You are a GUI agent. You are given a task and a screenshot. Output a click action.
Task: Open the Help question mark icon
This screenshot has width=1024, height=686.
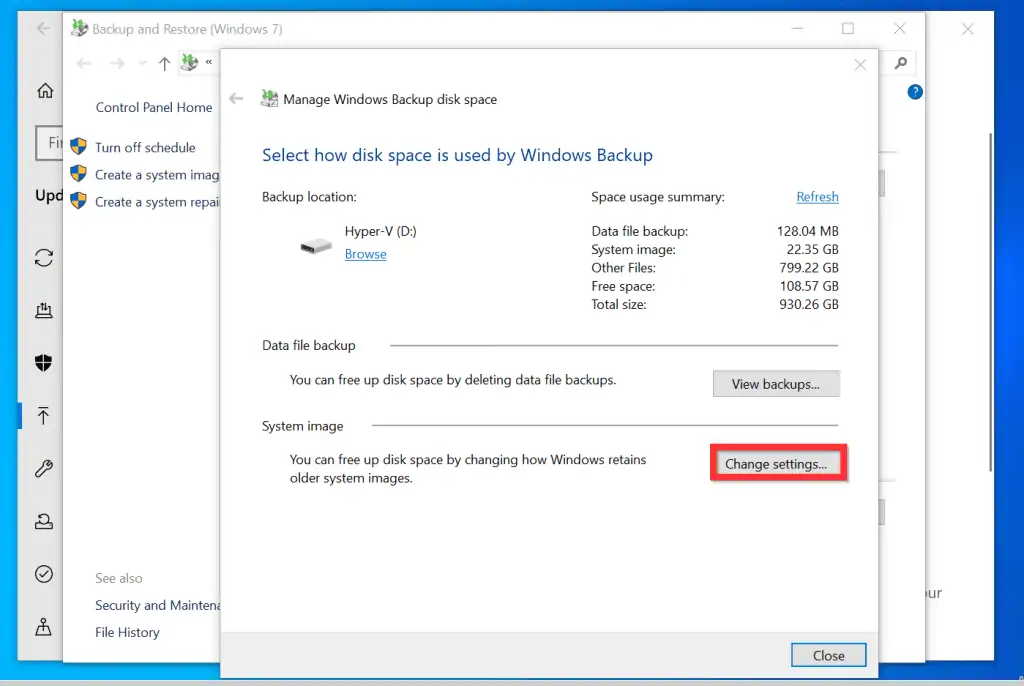click(915, 92)
